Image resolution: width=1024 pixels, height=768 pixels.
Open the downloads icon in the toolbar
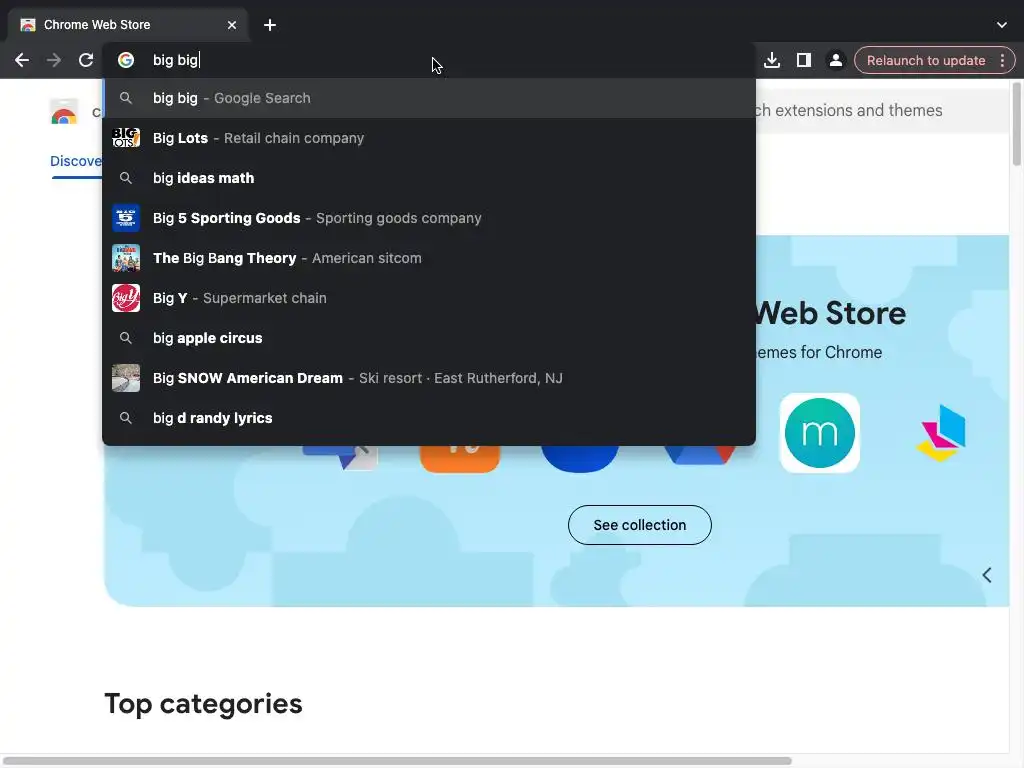coord(772,60)
